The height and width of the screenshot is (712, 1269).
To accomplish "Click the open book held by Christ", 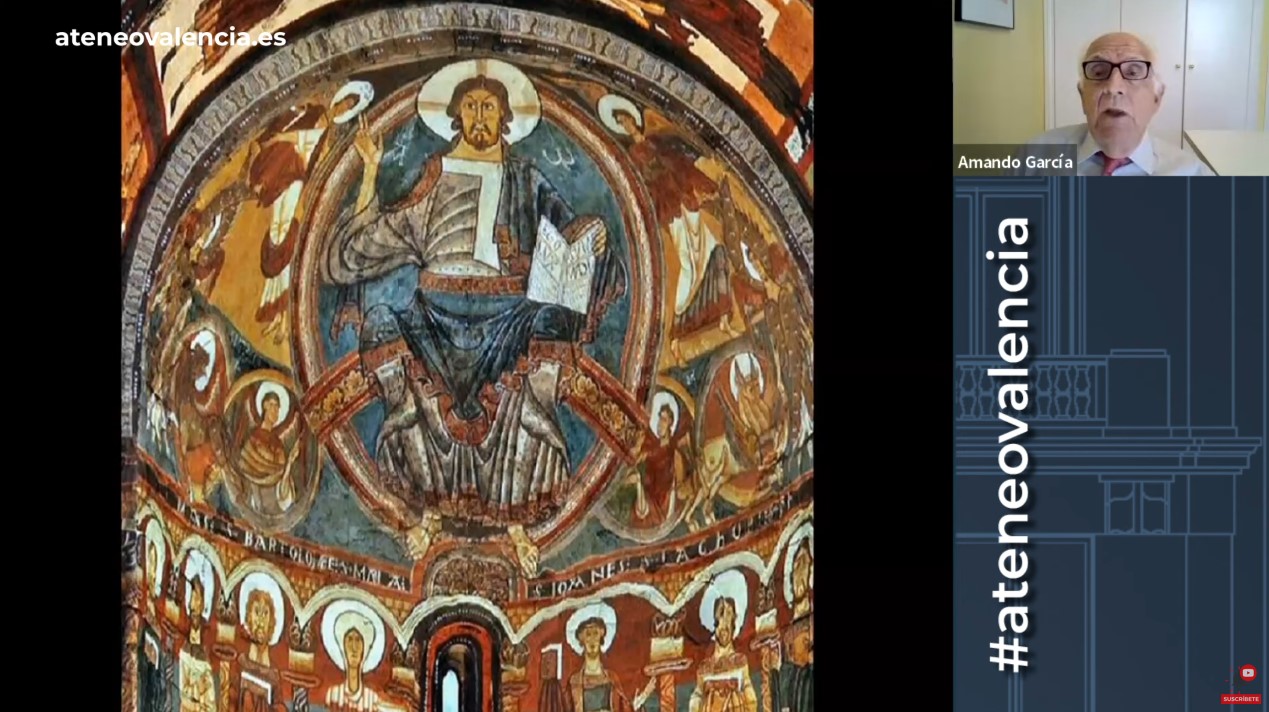I will pos(563,262).
